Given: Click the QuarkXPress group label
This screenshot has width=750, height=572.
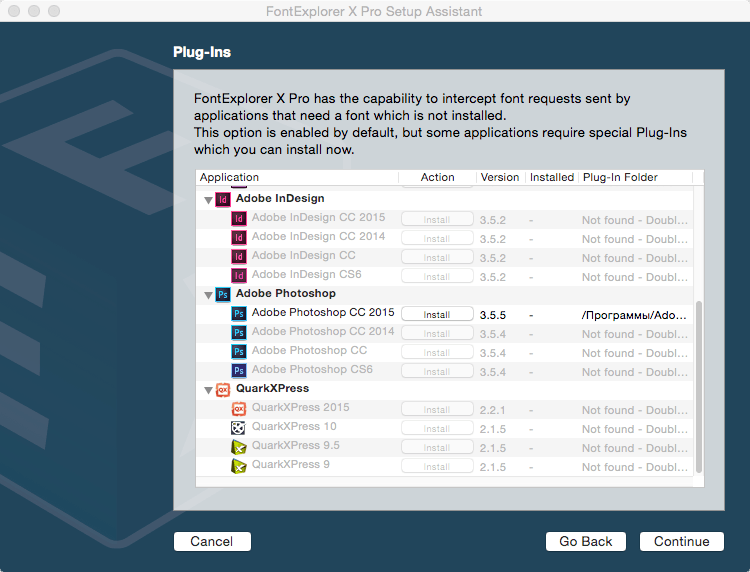Looking at the screenshot, I should coord(272,388).
